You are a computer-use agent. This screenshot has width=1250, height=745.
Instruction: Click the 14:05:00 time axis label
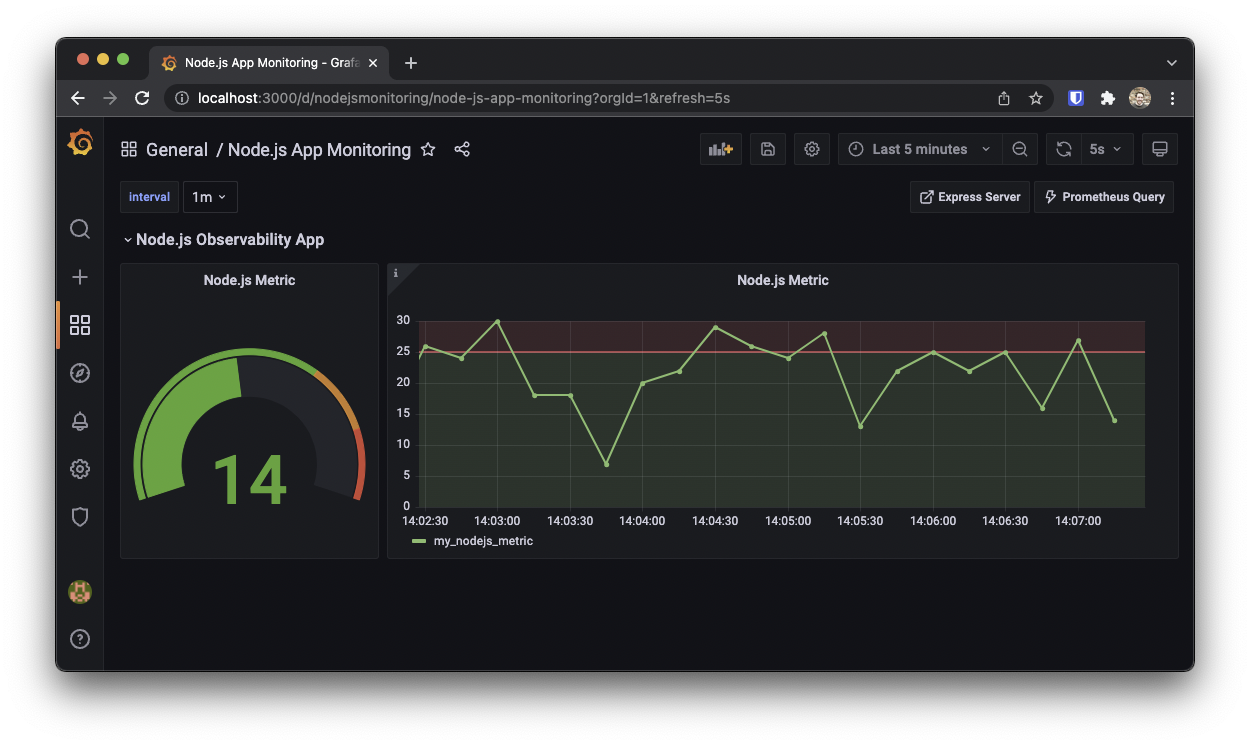point(787,521)
